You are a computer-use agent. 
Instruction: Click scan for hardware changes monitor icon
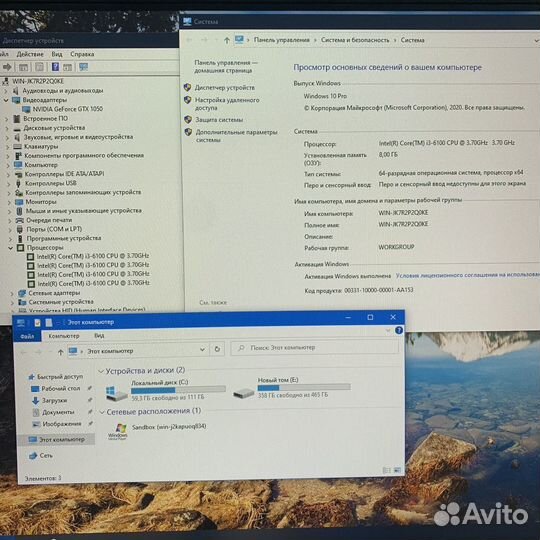tap(83, 67)
